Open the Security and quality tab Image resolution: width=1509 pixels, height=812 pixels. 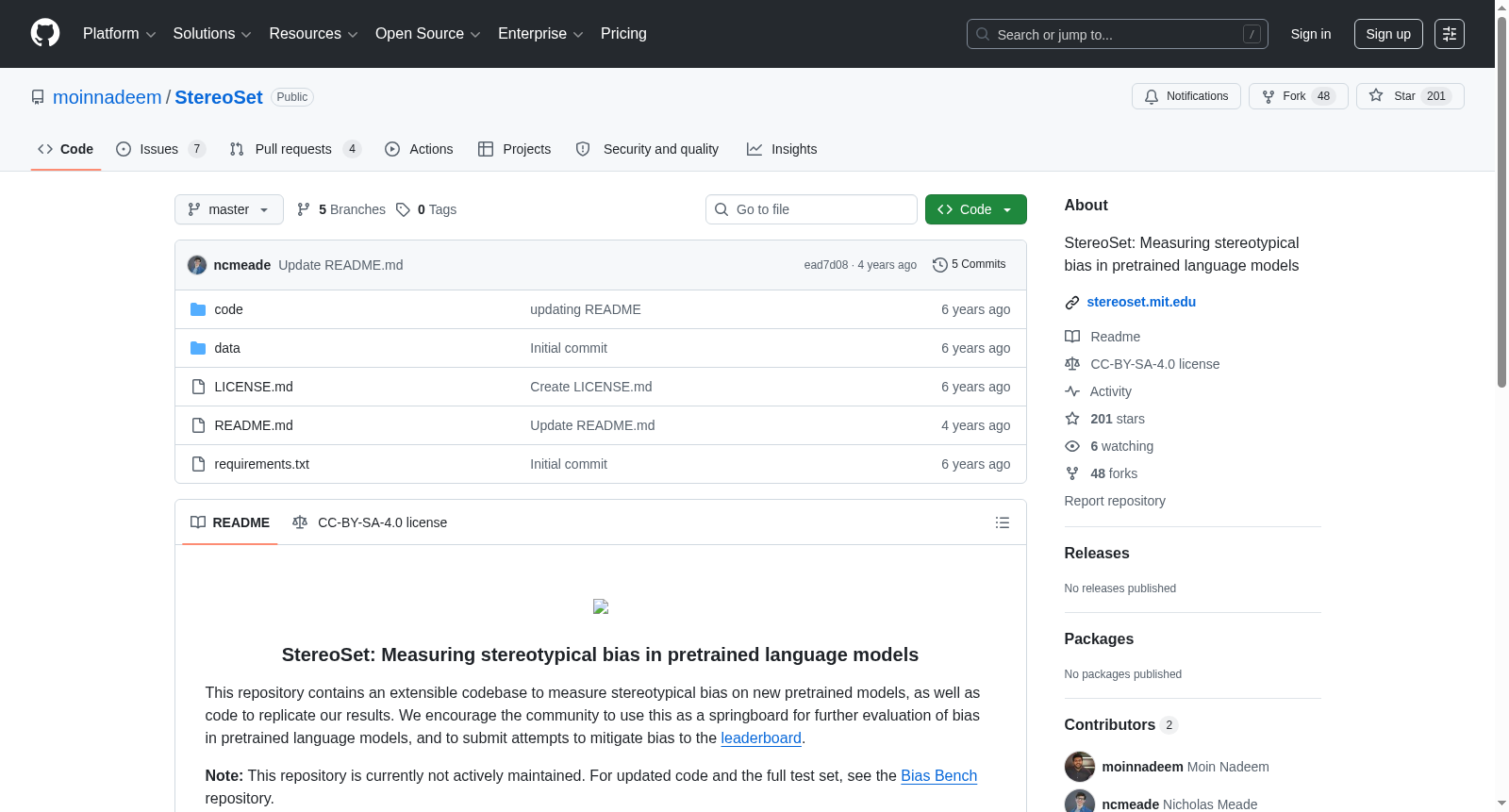pyautogui.click(x=647, y=149)
